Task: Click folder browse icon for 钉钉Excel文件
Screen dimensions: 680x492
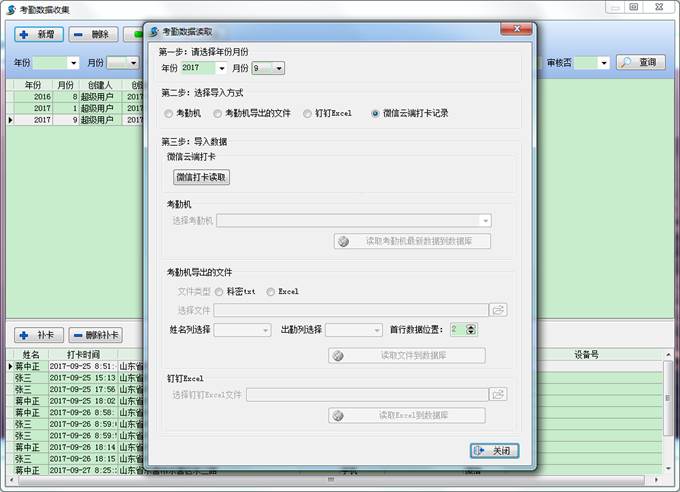Action: tap(498, 395)
